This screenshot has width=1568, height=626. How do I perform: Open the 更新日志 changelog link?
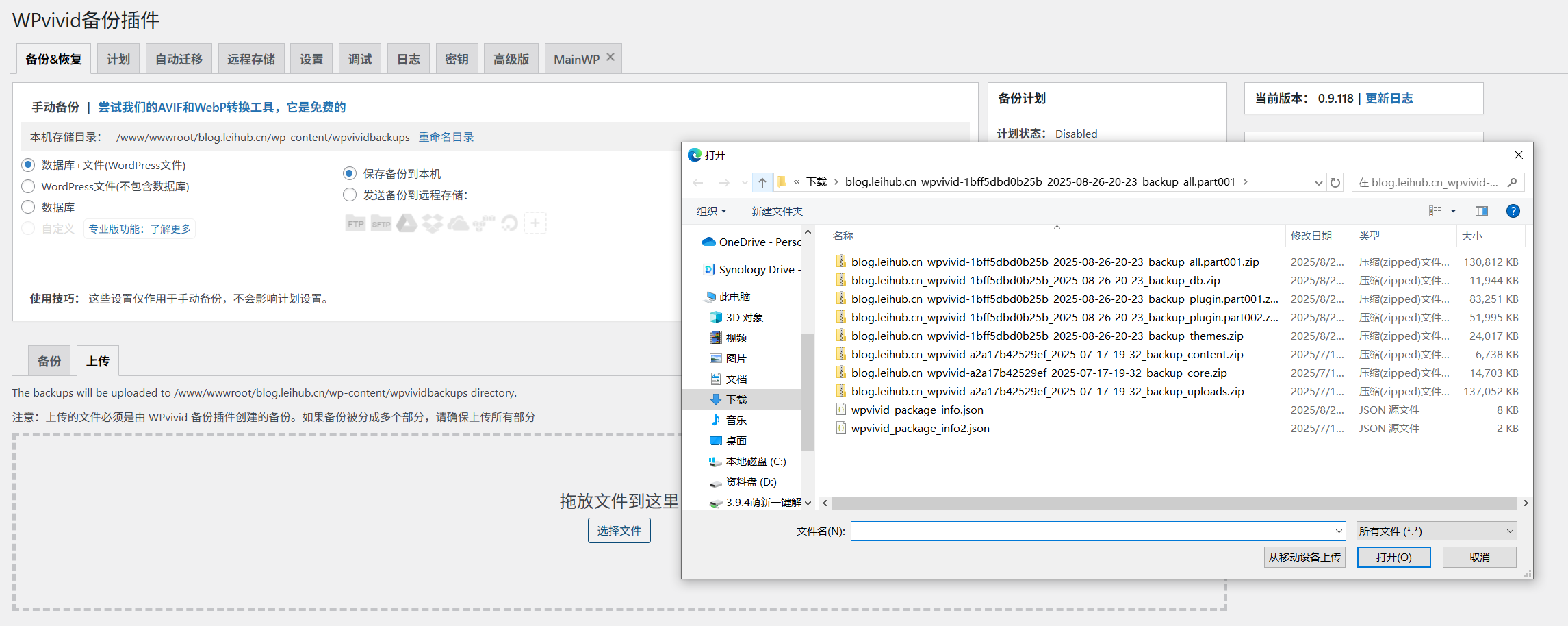click(x=1389, y=99)
